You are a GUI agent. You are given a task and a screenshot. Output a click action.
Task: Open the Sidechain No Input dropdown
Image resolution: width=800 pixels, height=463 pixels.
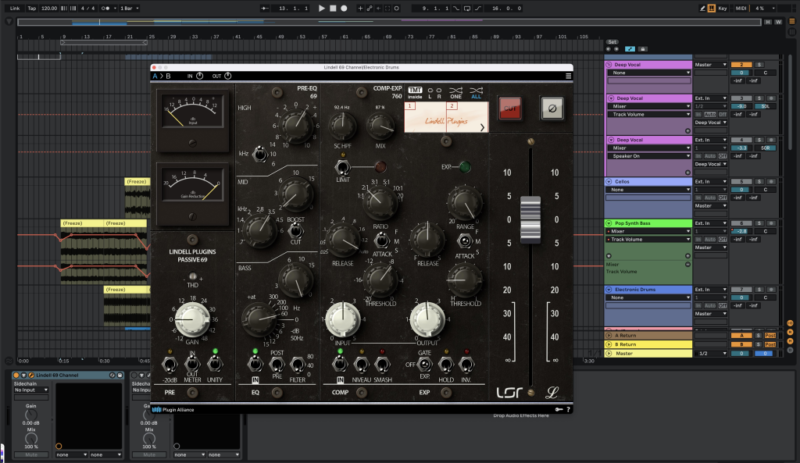coord(33,392)
